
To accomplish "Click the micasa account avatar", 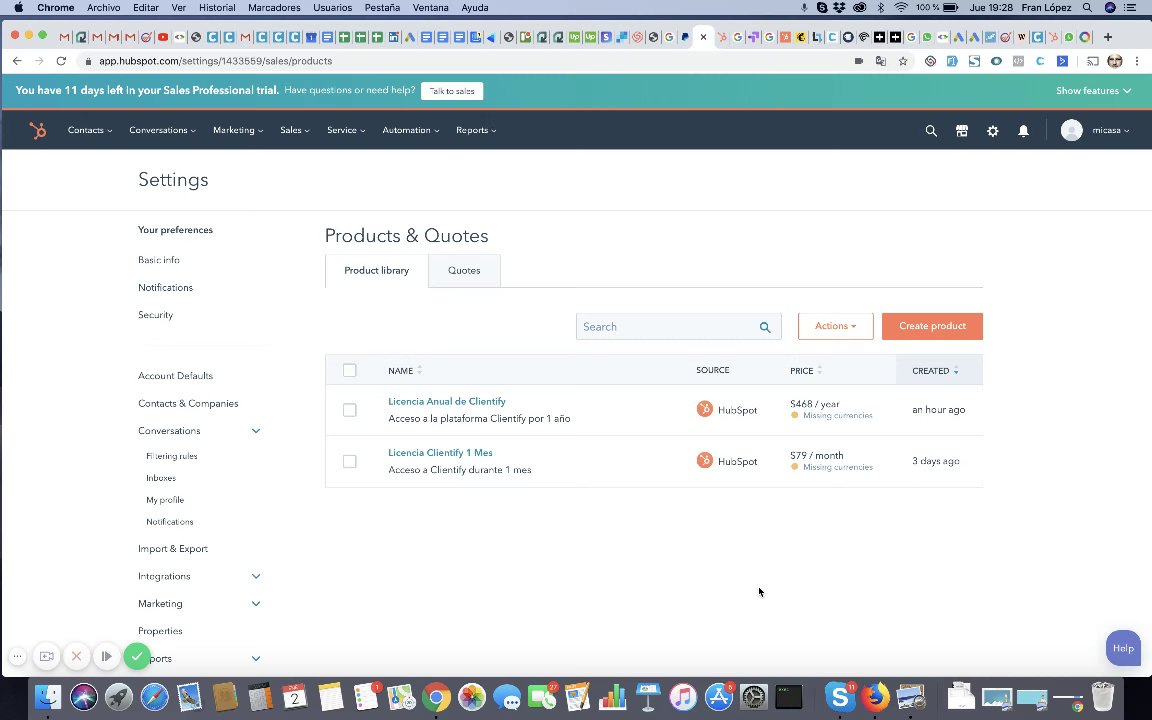I will coord(1071,130).
